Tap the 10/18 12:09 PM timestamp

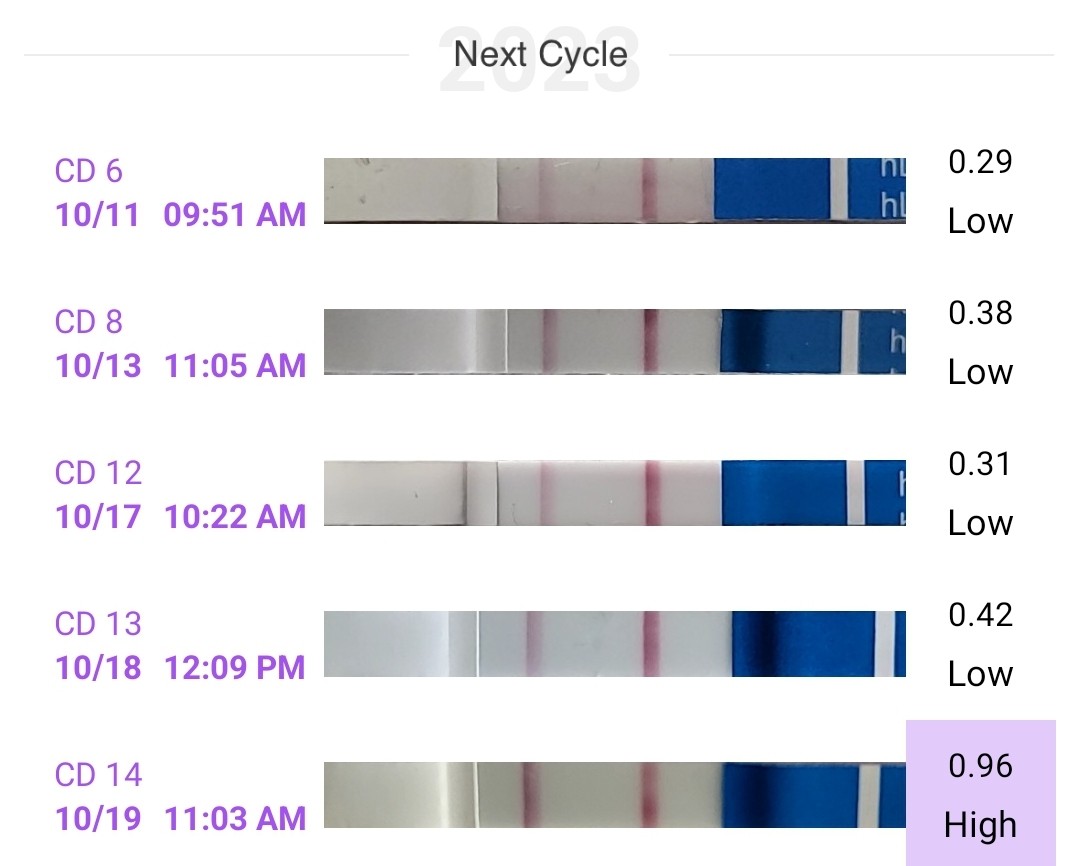(x=181, y=667)
